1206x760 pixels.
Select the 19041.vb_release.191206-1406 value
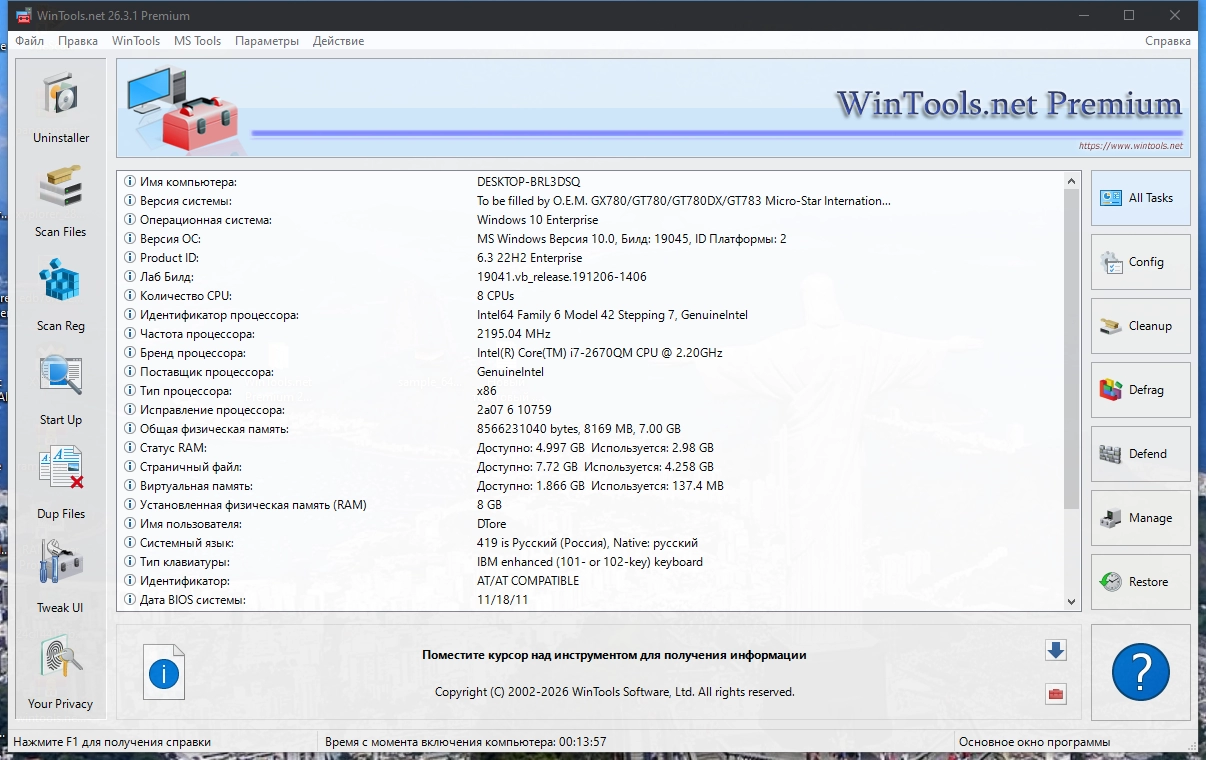click(x=561, y=277)
